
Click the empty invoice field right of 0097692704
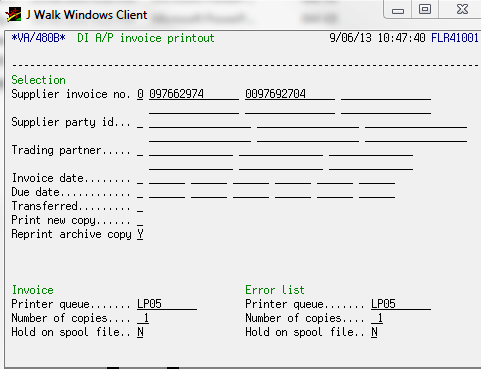[386, 94]
